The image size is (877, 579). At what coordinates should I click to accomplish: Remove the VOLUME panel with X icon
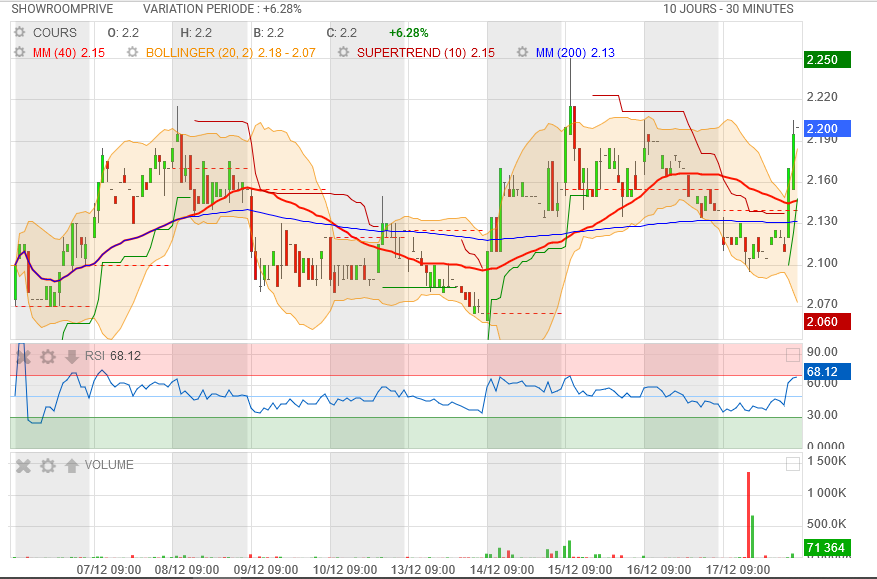(x=23, y=465)
